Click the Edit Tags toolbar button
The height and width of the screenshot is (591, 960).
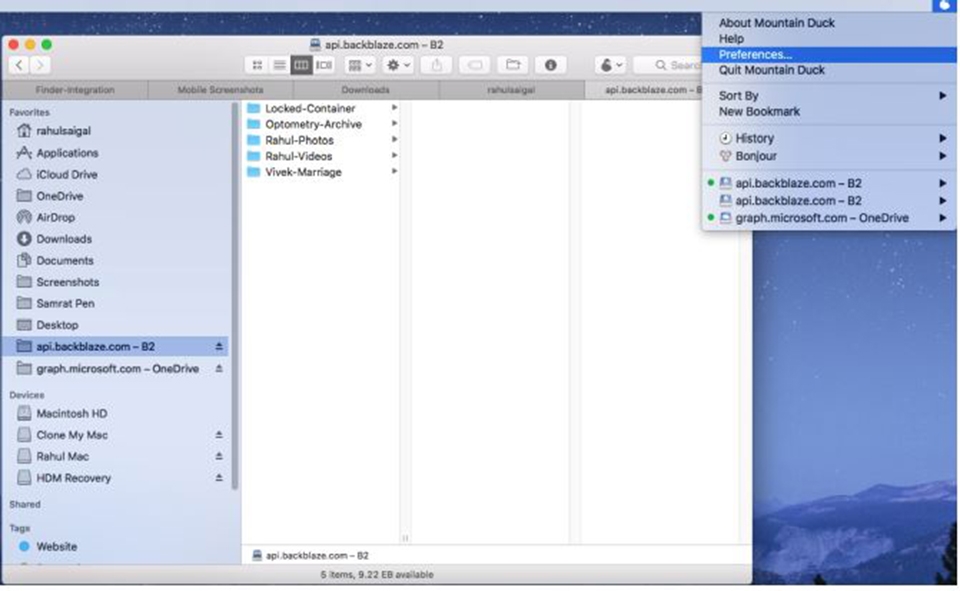[474, 65]
